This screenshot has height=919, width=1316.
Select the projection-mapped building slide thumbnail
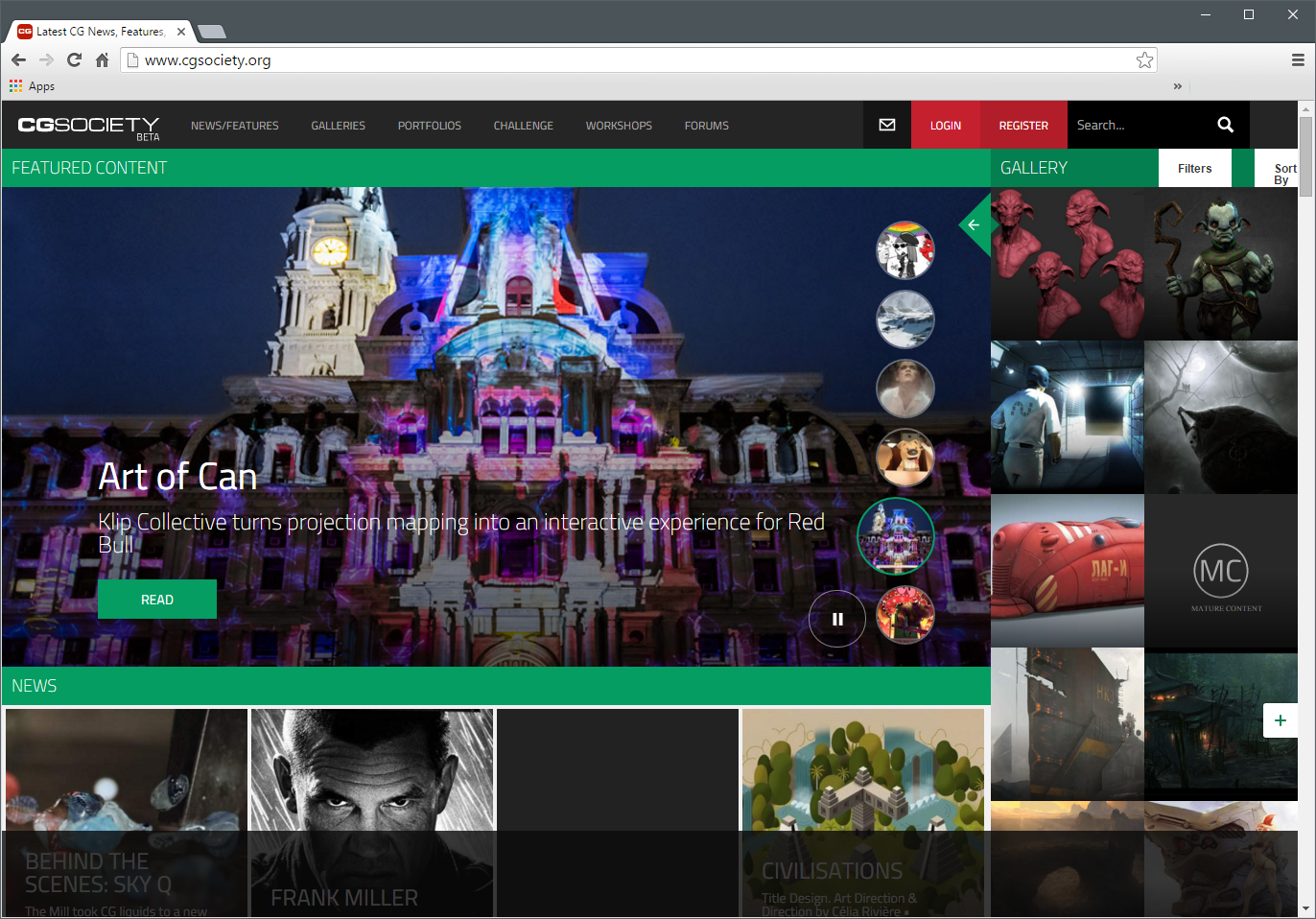point(896,536)
